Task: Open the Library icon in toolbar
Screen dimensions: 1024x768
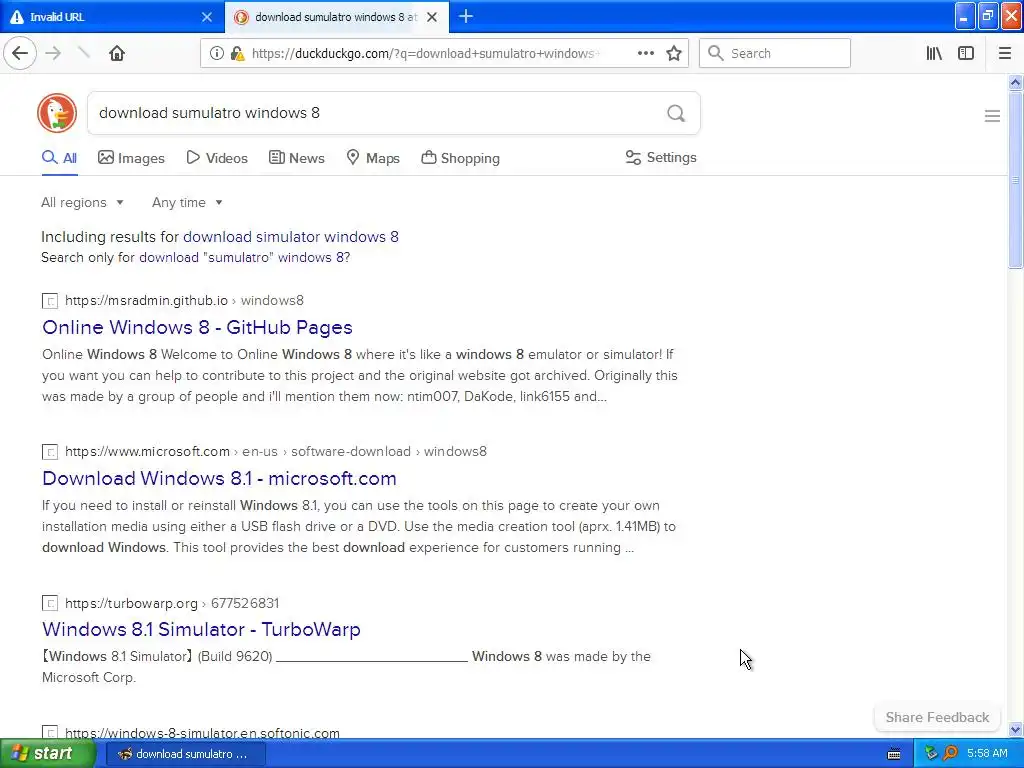Action: coord(934,54)
